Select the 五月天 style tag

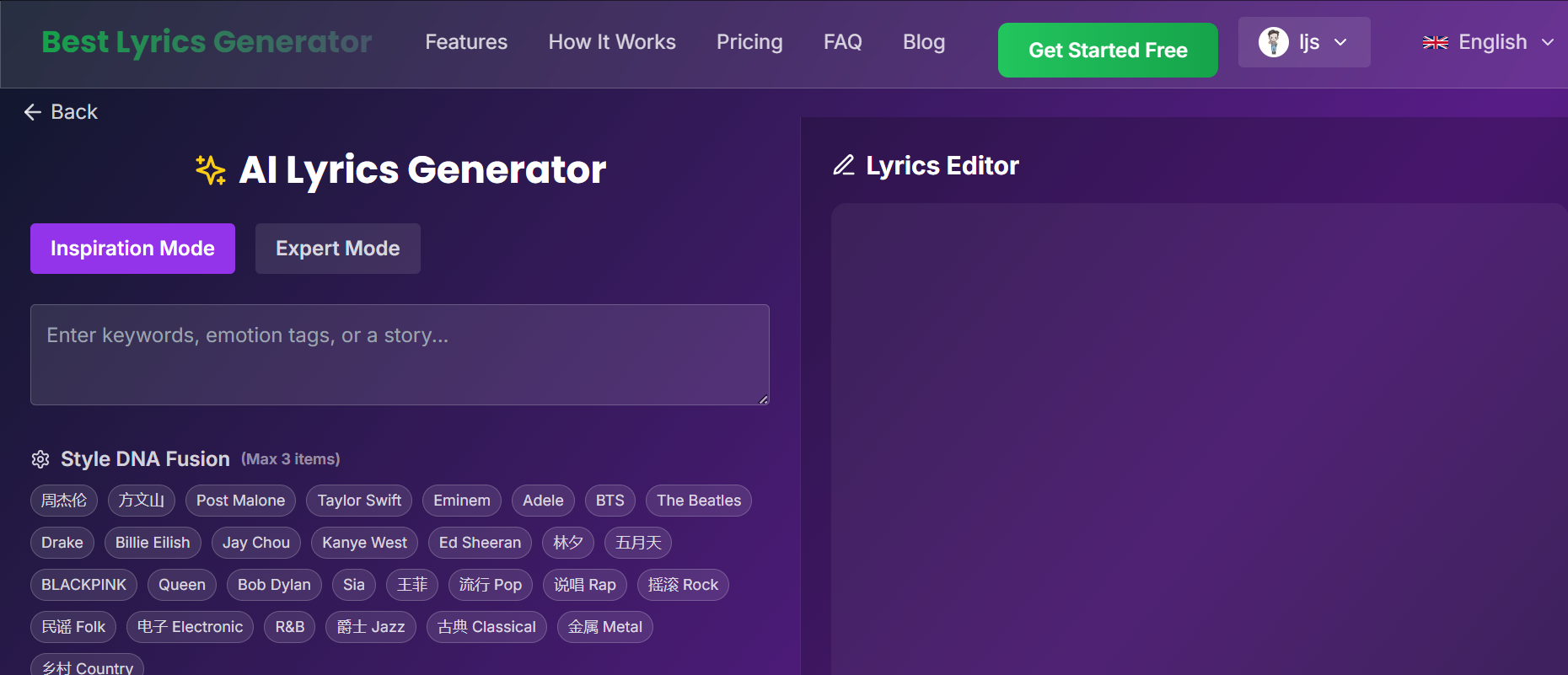(638, 543)
